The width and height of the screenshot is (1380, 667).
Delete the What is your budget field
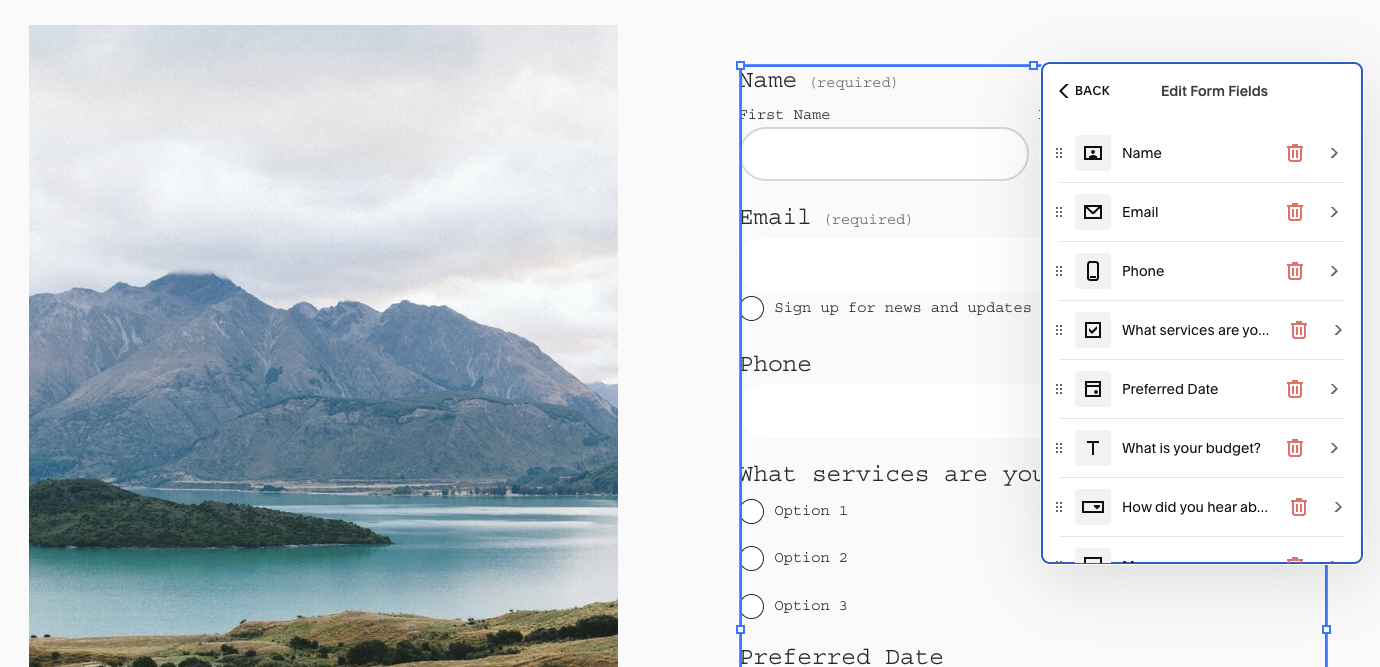(1295, 448)
